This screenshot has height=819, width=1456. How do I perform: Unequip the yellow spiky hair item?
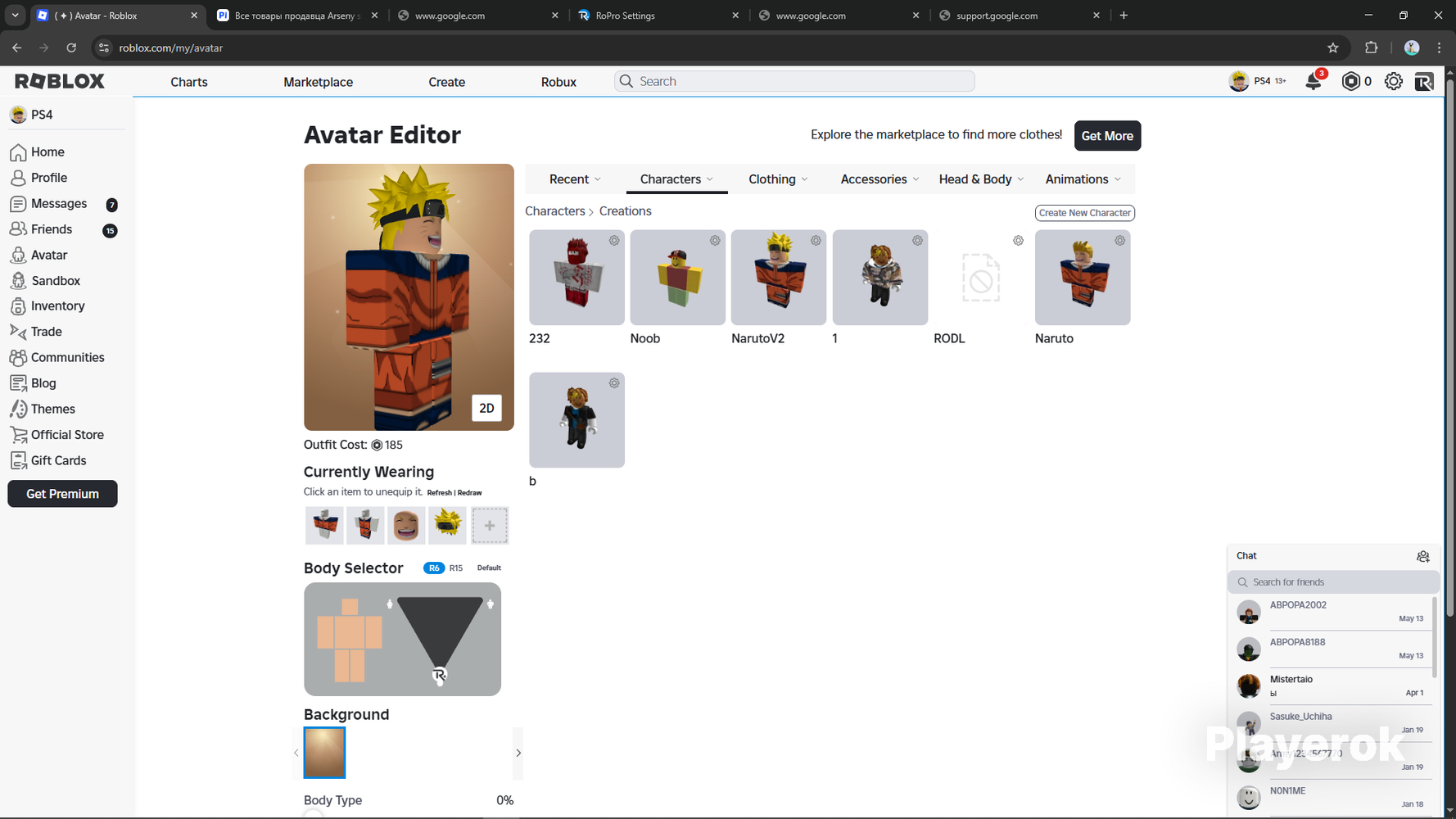[448, 525]
